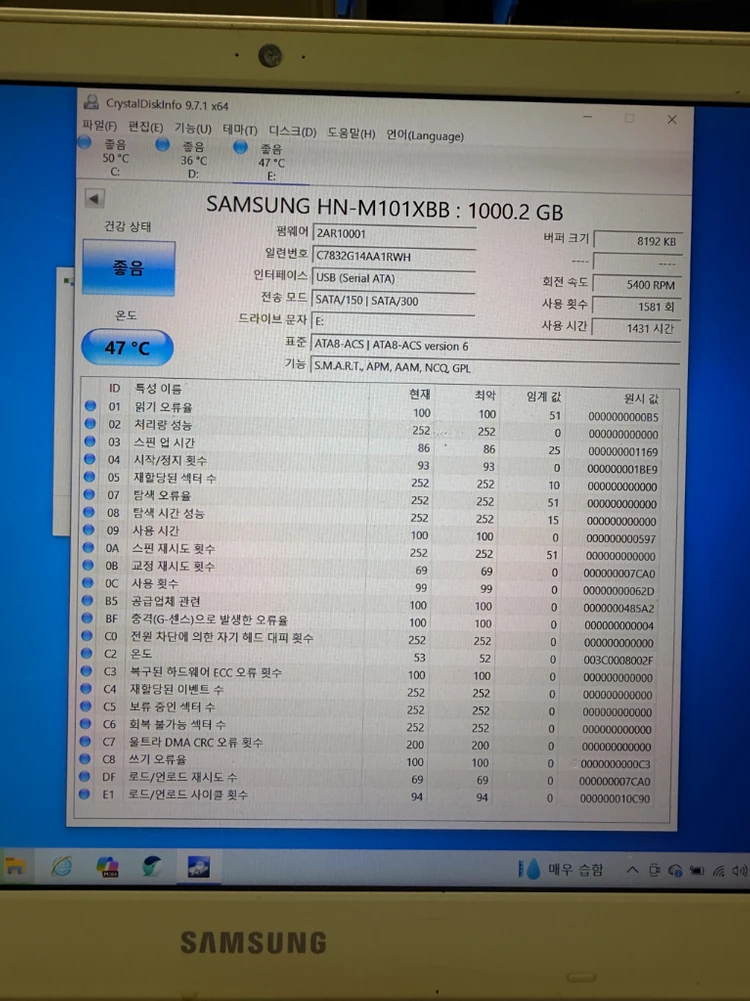Click the status icon of row 0A 스핀 재시도 횟수
The height and width of the screenshot is (1001, 750).
[x=88, y=547]
